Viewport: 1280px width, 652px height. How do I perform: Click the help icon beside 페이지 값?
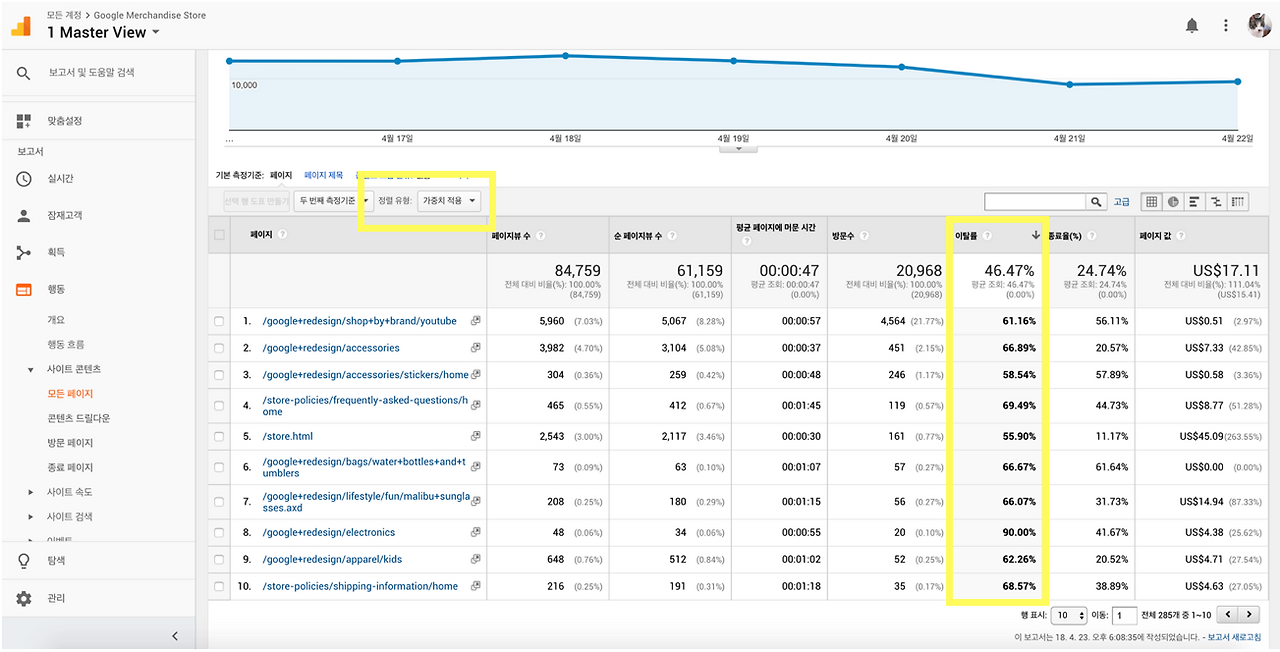tap(1180, 236)
